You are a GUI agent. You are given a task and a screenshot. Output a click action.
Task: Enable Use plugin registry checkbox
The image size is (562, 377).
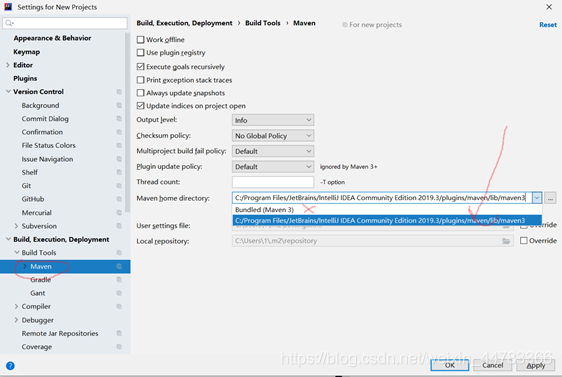140,53
